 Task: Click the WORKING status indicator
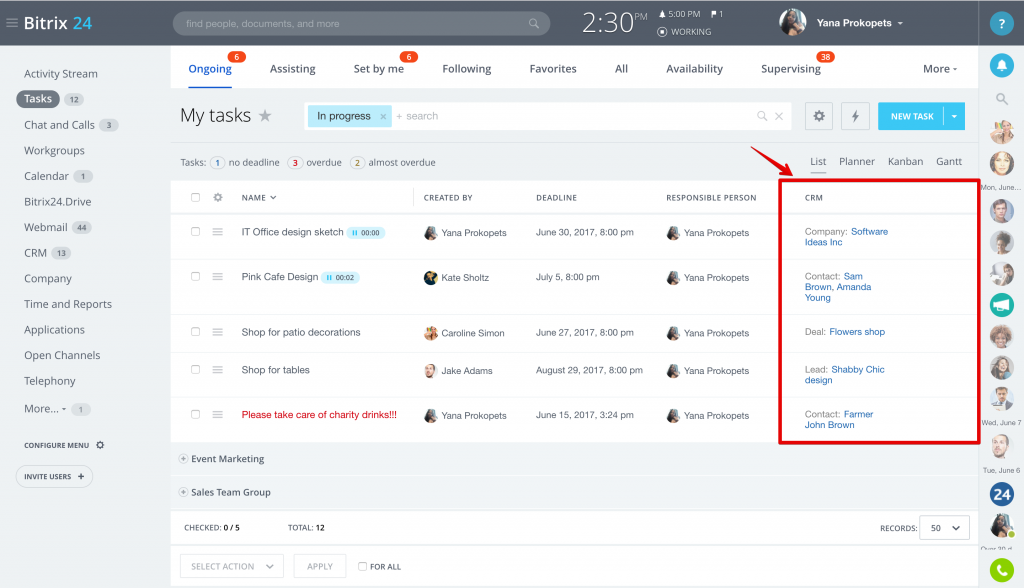point(684,31)
